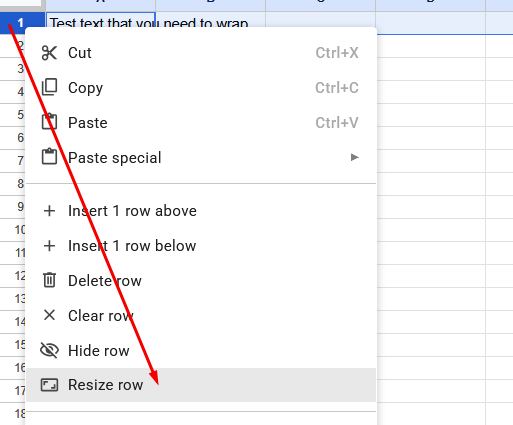Select the Resize row option
Image resolution: width=513 pixels, height=425 pixels.
pyautogui.click(x=201, y=385)
